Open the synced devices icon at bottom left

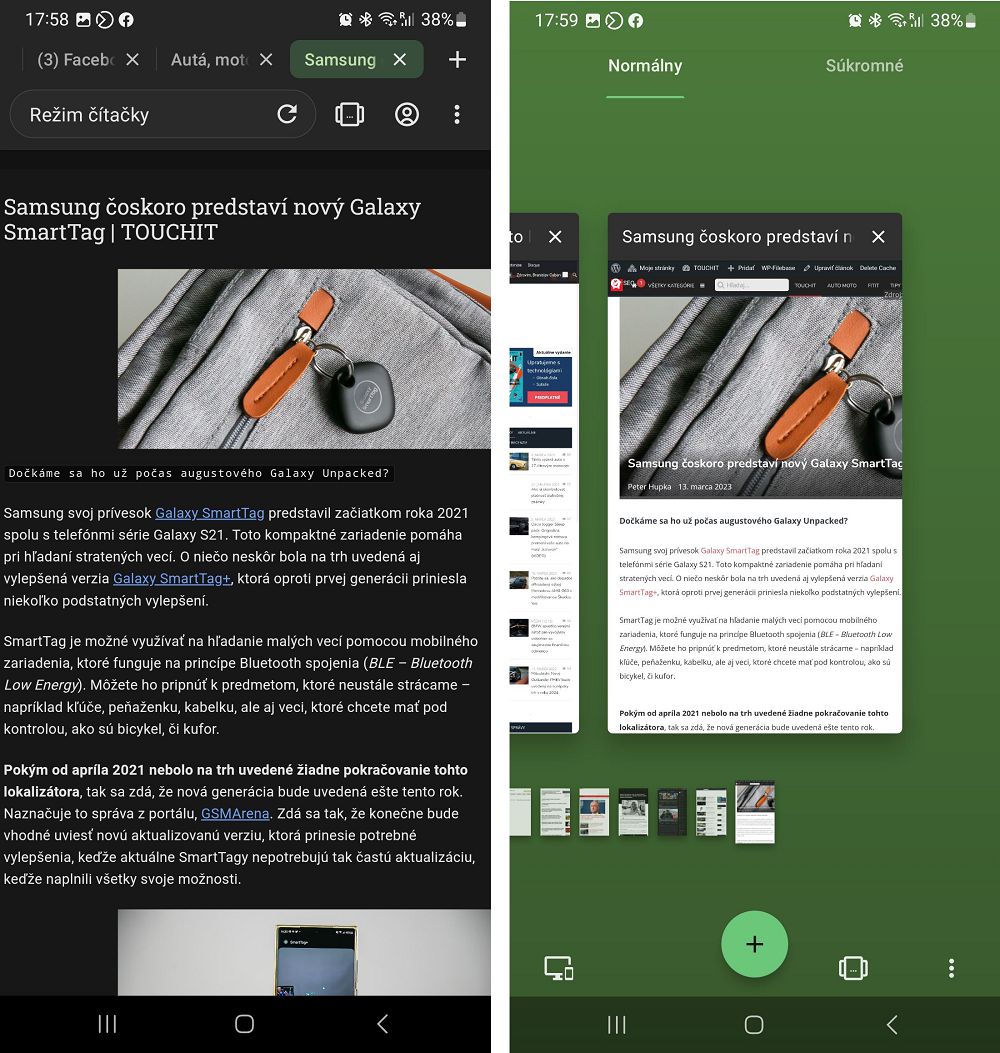pos(558,968)
